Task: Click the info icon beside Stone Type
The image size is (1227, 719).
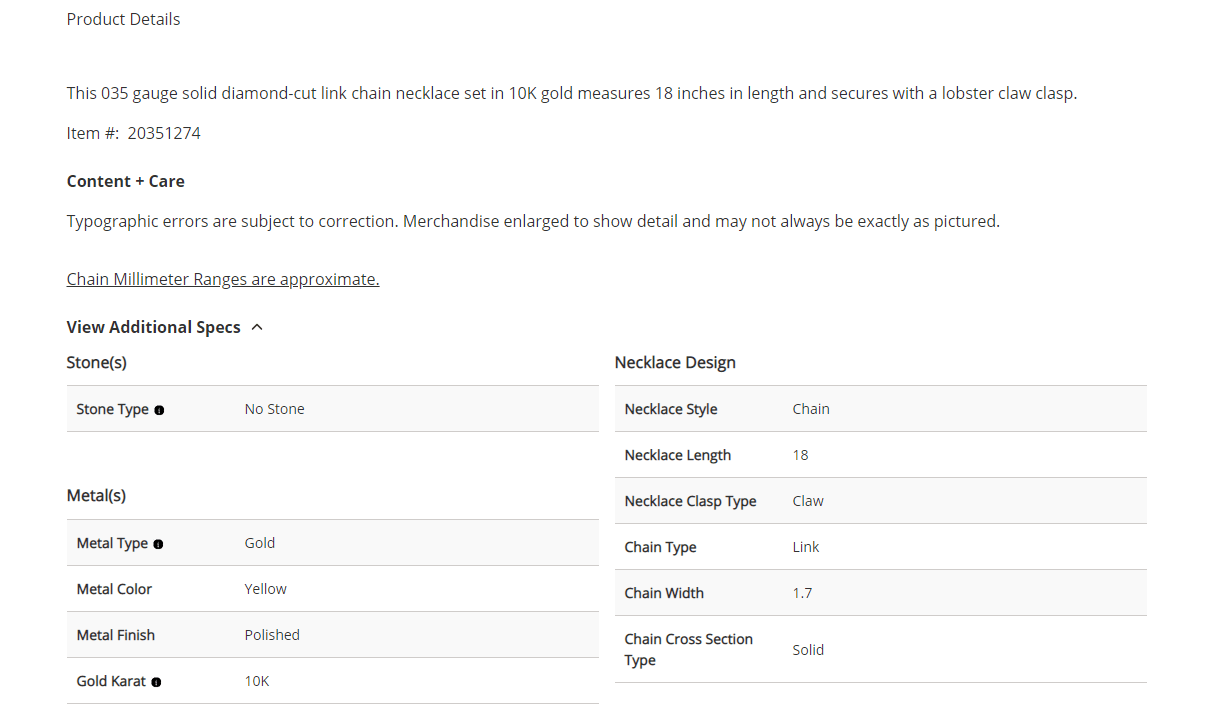Action: 159,410
